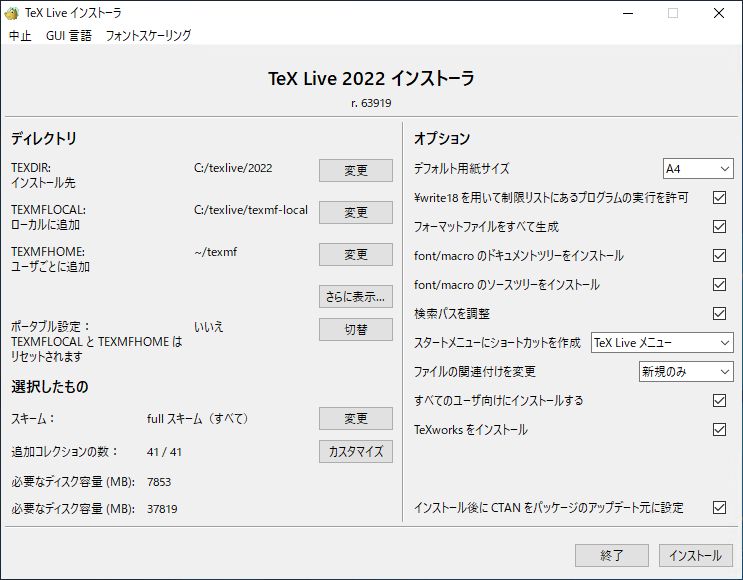
Task: Click the ポータブル設定： label
Action: [x=51, y=326]
